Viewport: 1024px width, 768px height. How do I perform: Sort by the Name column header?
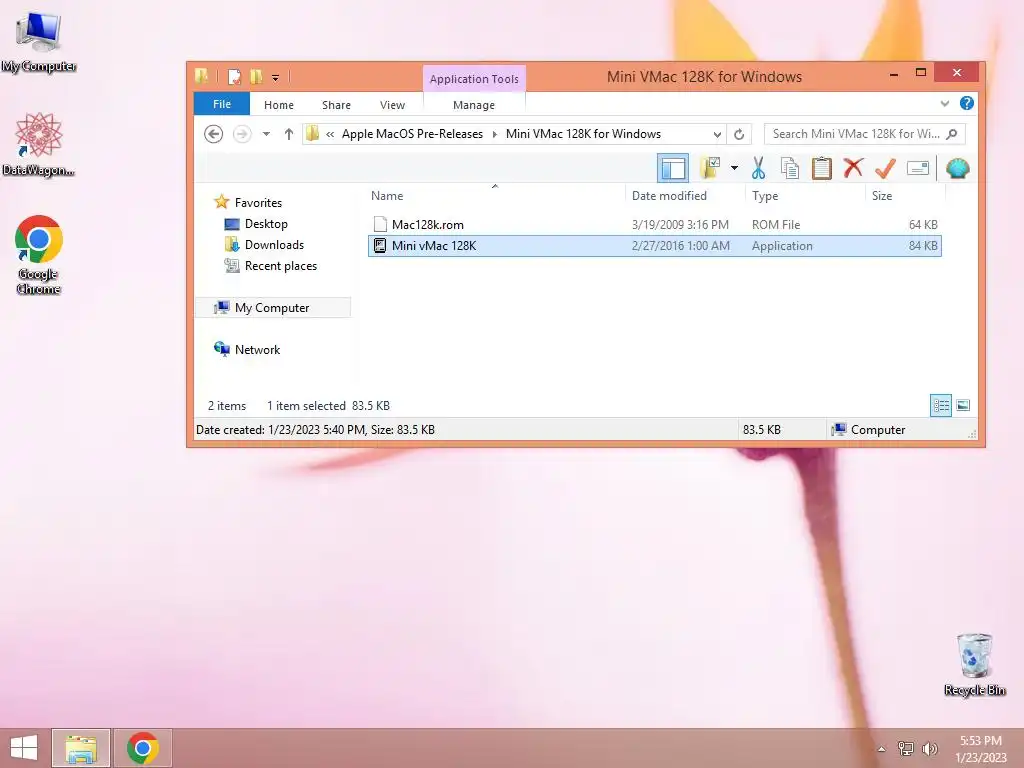(x=495, y=195)
